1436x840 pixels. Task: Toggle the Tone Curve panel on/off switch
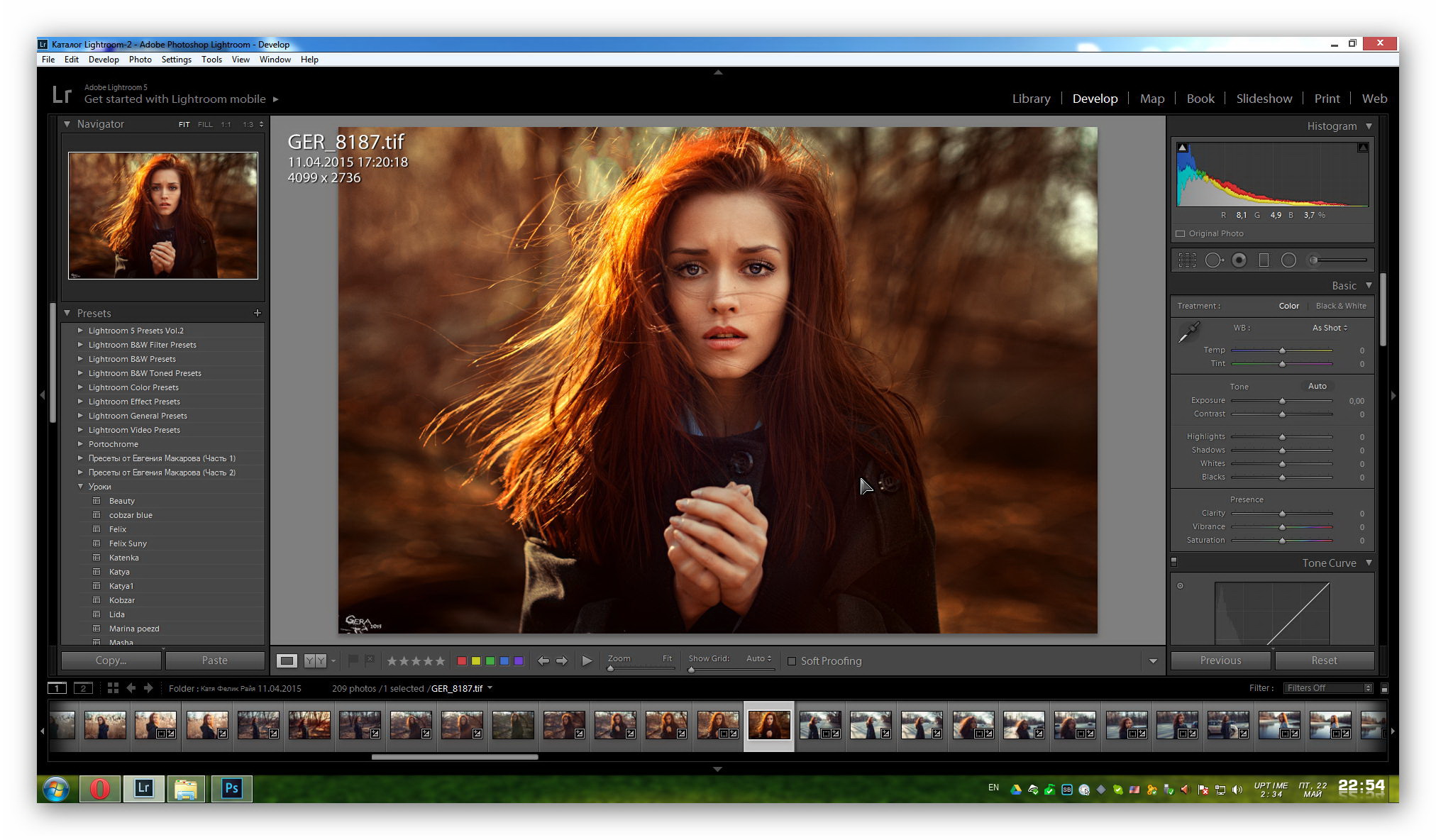click(x=1174, y=562)
